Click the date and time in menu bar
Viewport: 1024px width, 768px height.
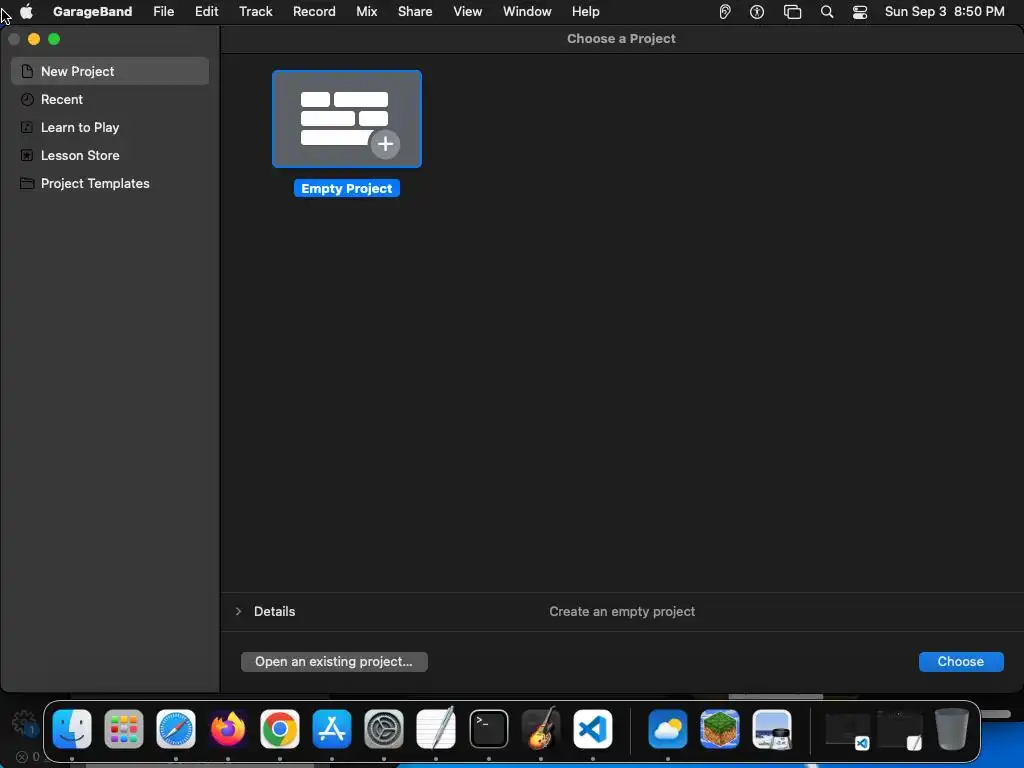point(944,11)
